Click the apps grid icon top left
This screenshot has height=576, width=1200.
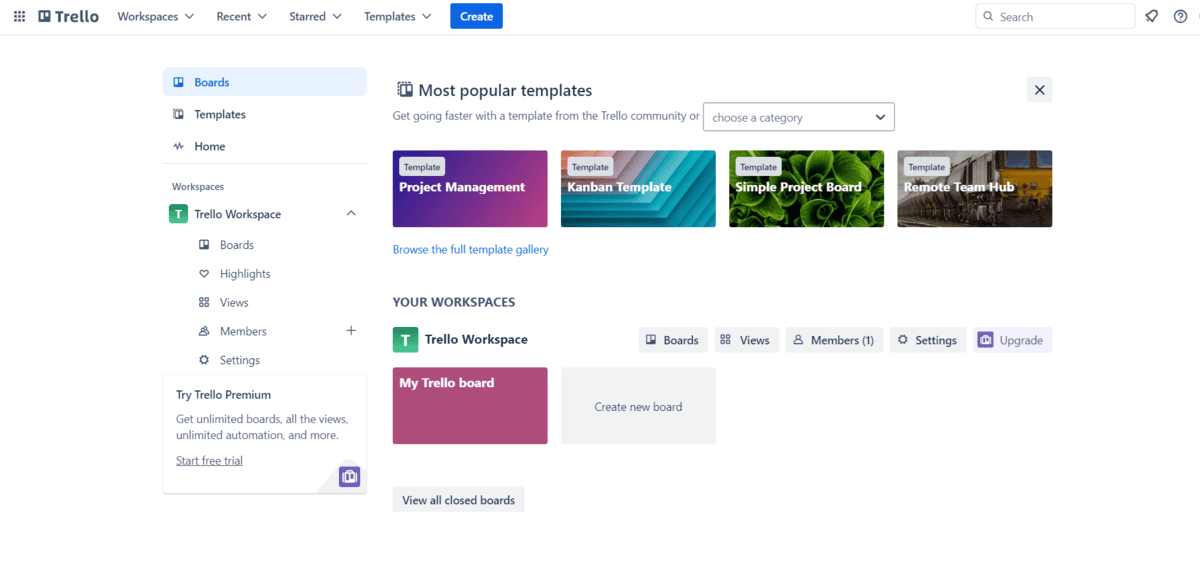(18, 16)
